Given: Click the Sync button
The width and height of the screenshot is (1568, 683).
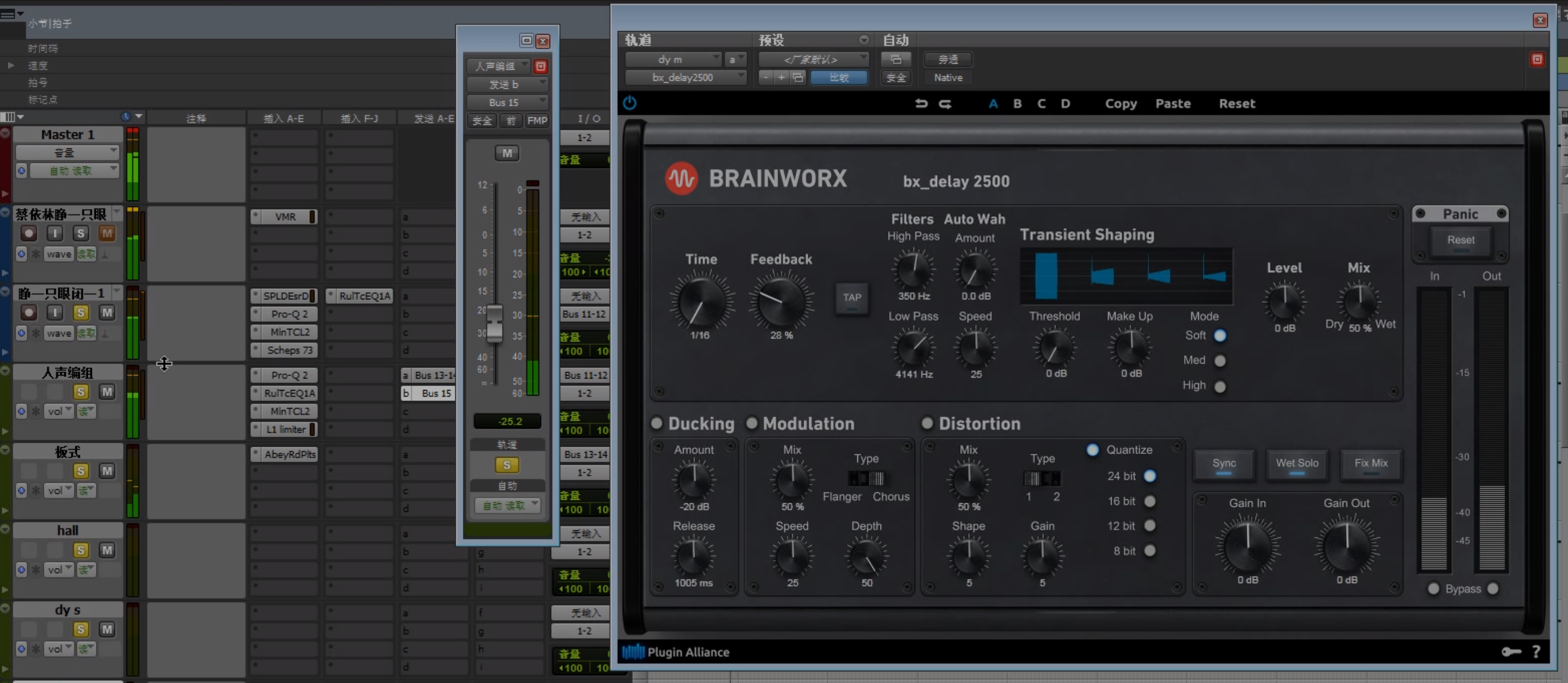Looking at the screenshot, I should [1224, 464].
